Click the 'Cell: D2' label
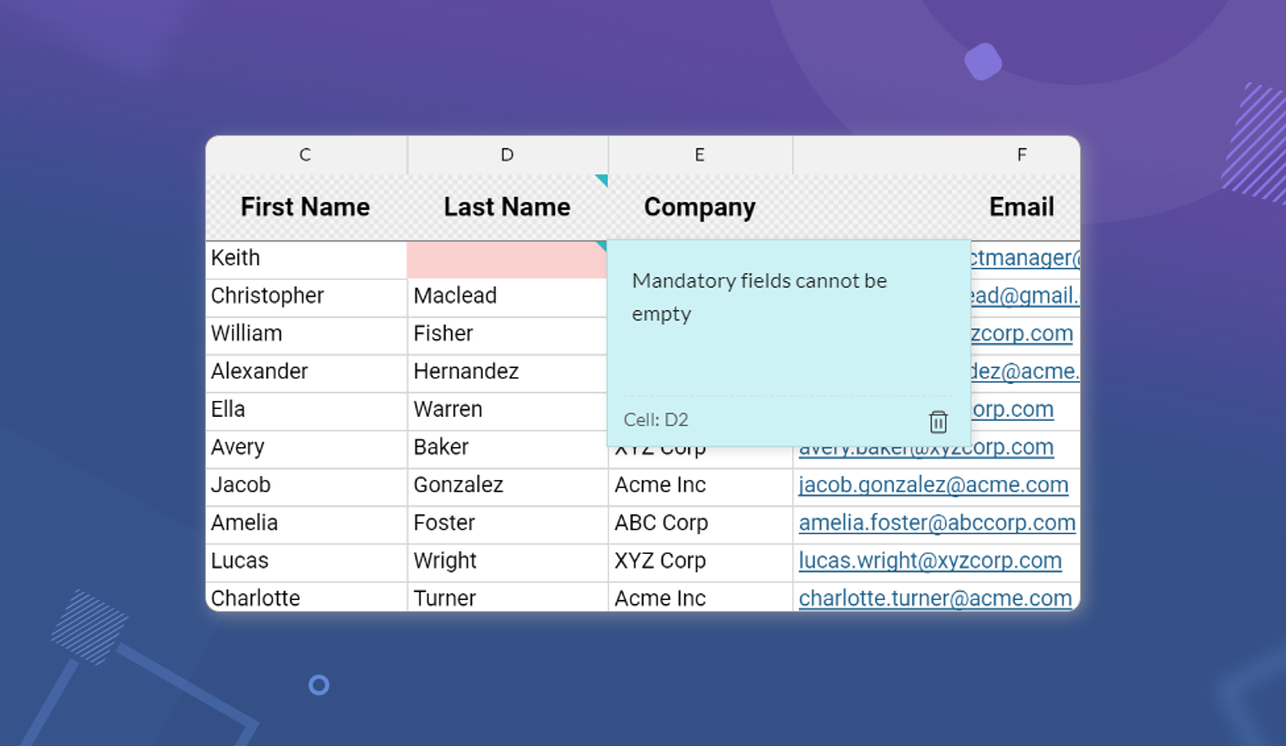This screenshot has width=1286, height=746. click(x=656, y=420)
